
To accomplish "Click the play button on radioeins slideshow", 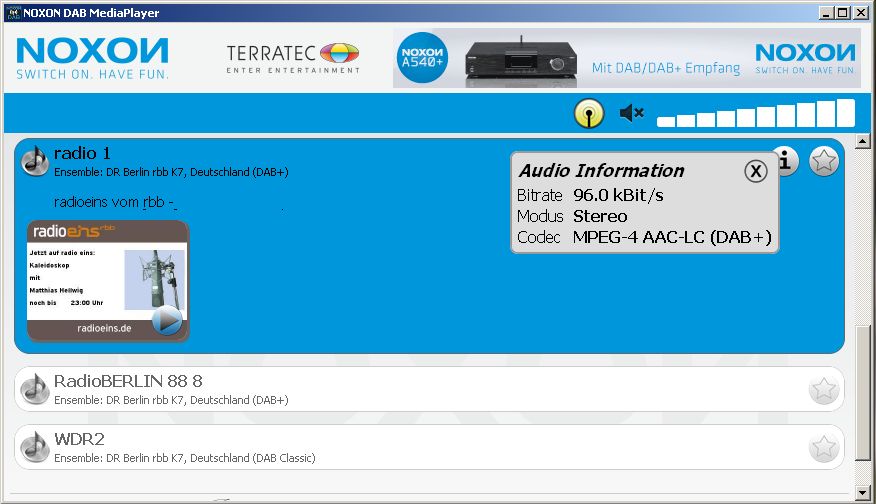I will point(167,321).
